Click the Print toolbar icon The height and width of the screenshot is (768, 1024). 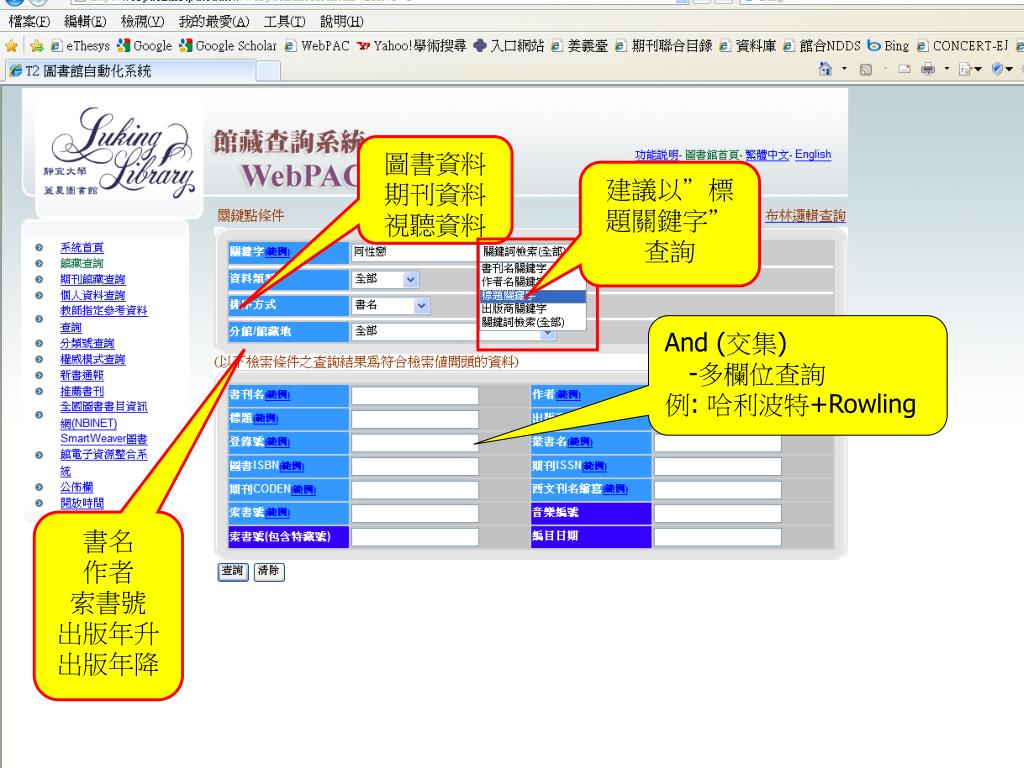pos(927,69)
